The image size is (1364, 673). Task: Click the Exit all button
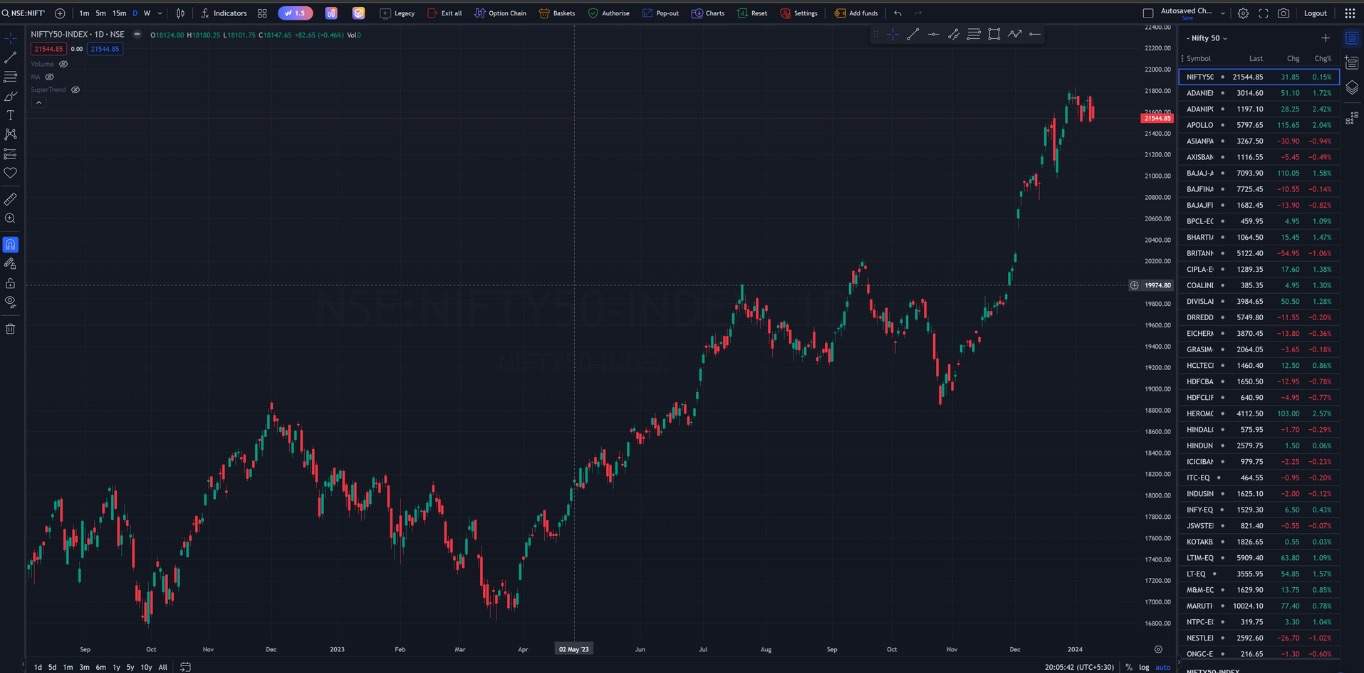[444, 13]
